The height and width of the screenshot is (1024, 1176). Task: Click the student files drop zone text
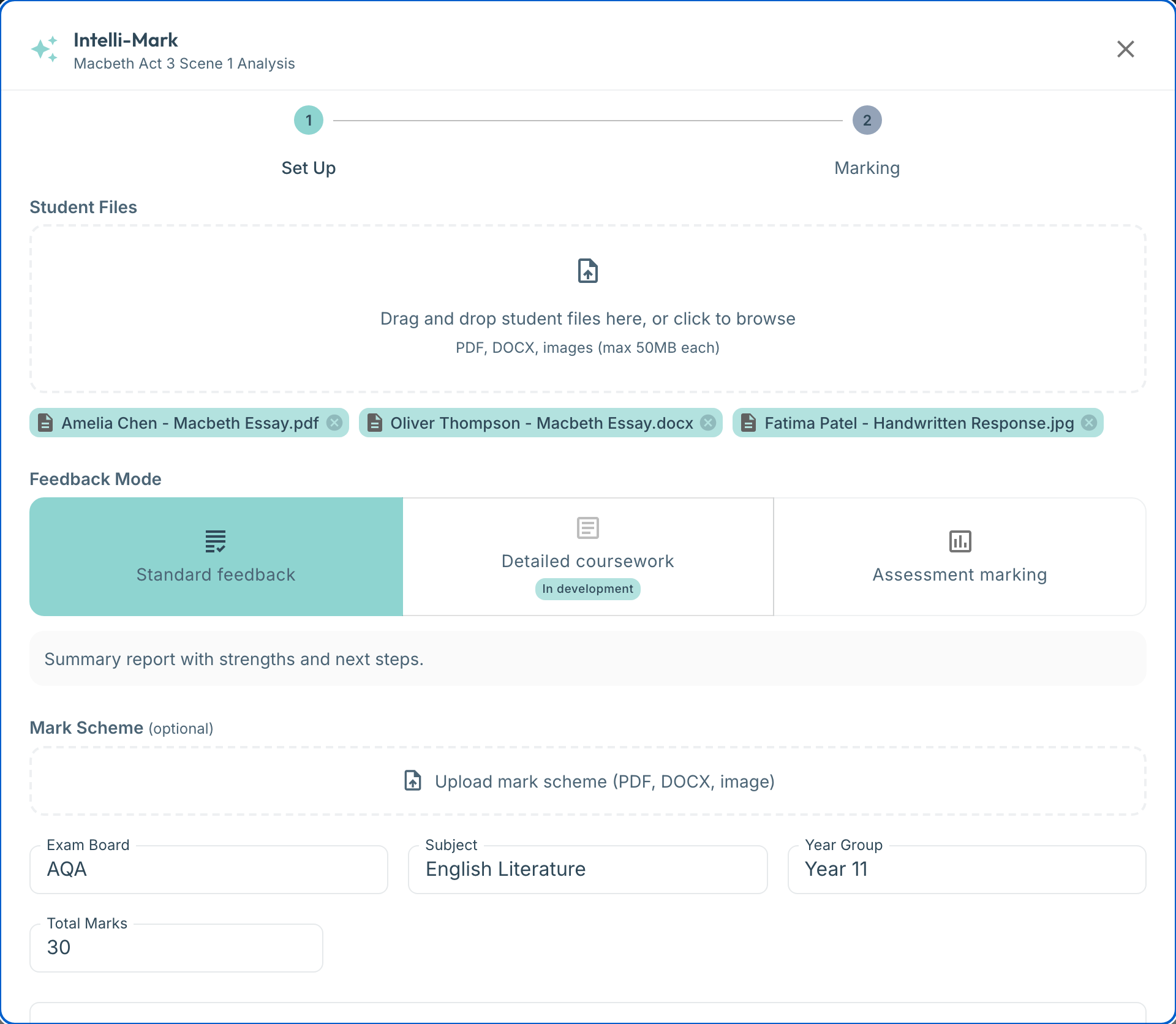(x=588, y=318)
